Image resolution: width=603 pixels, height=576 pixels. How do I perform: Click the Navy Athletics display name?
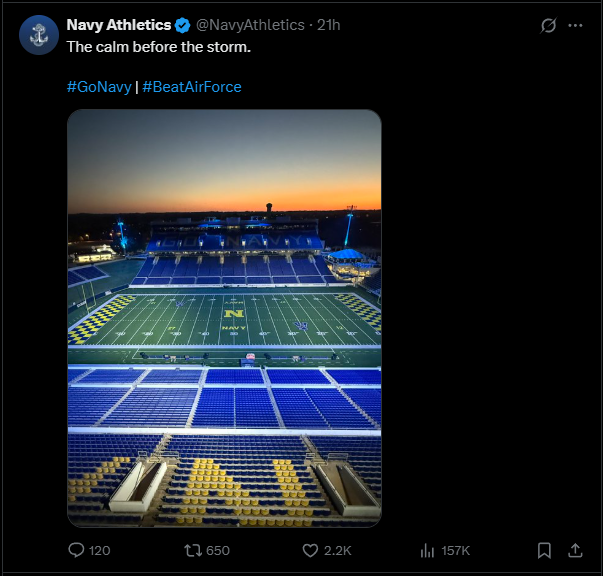[118, 25]
